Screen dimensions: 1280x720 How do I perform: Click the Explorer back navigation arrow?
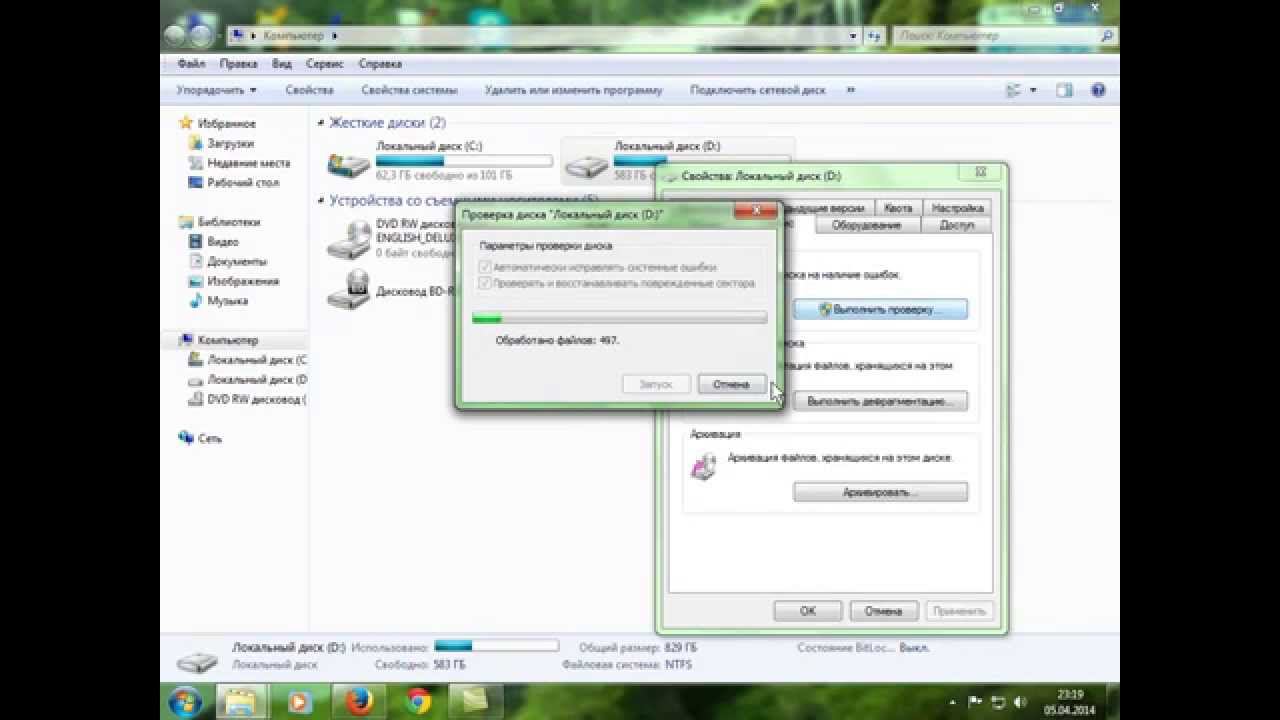tap(175, 36)
